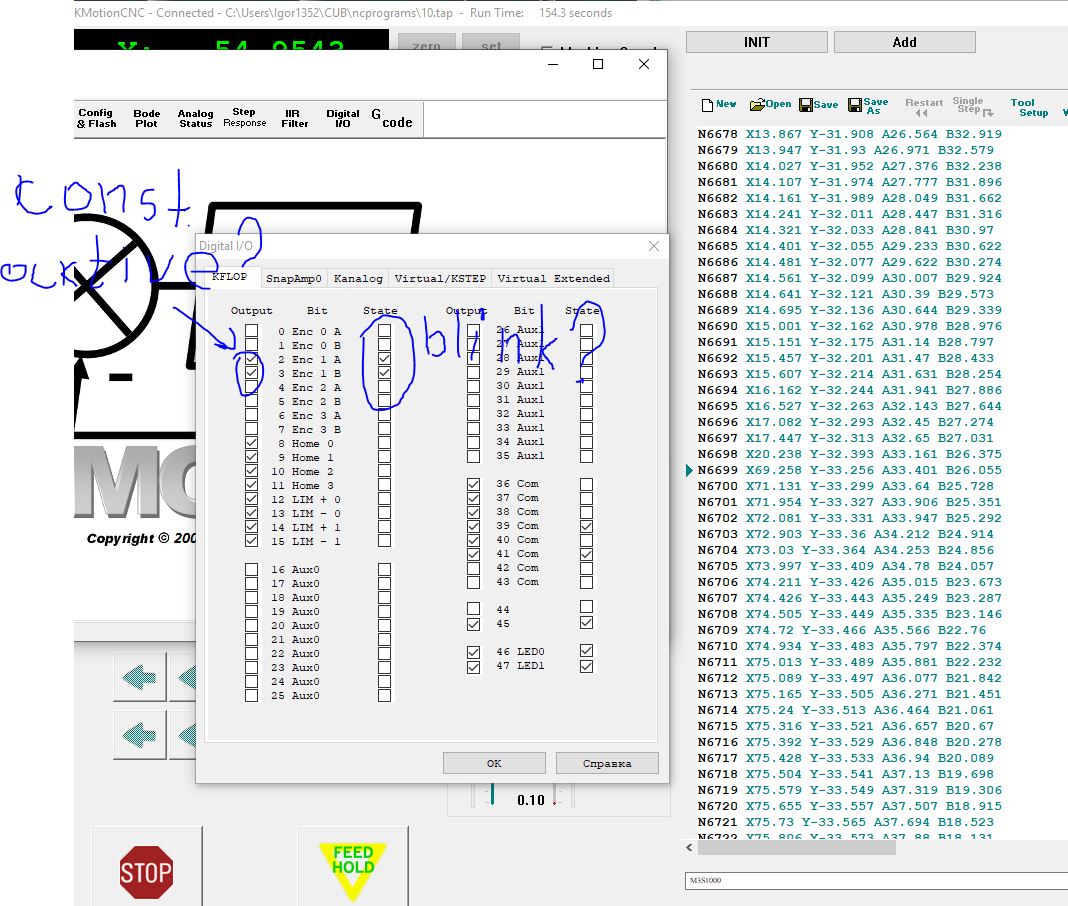Viewport: 1068px width, 906px height.
Task: Switch to the SnapAmp0 tab
Action: coord(294,279)
